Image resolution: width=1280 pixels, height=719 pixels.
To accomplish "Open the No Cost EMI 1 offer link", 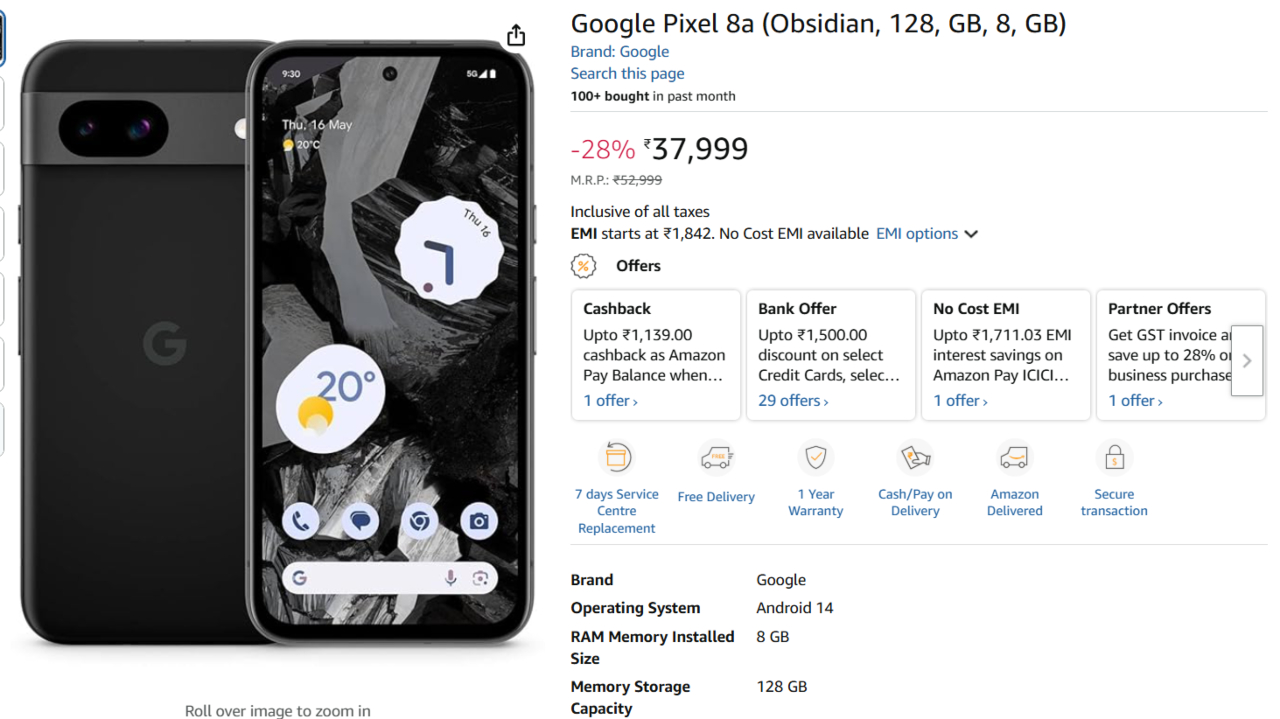I will [x=960, y=401].
